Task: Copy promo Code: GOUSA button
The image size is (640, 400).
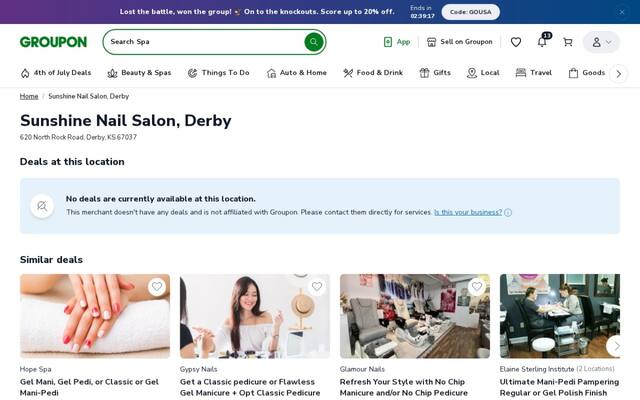Action: coord(470,12)
